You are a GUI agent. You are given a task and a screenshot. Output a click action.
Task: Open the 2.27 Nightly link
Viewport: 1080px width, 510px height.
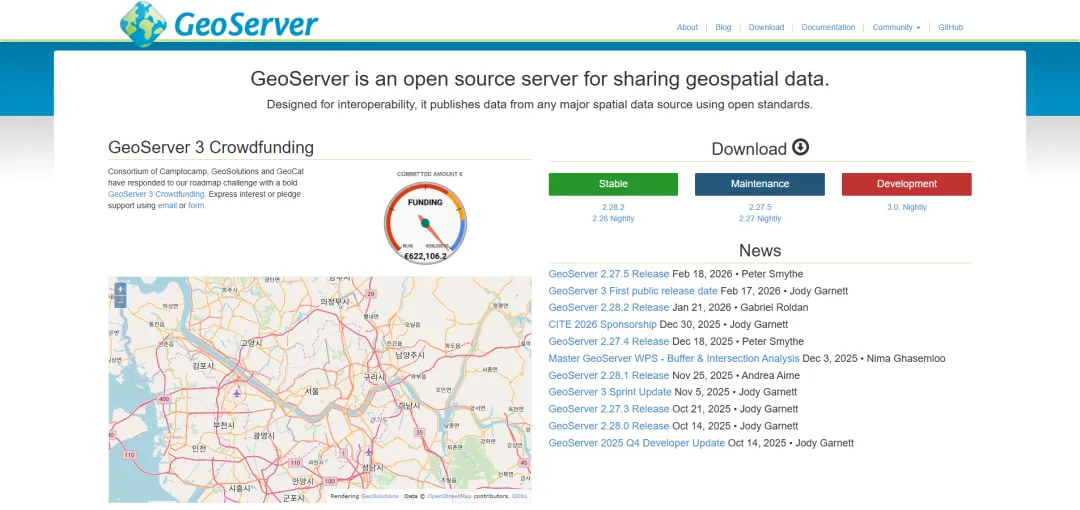tap(760, 218)
